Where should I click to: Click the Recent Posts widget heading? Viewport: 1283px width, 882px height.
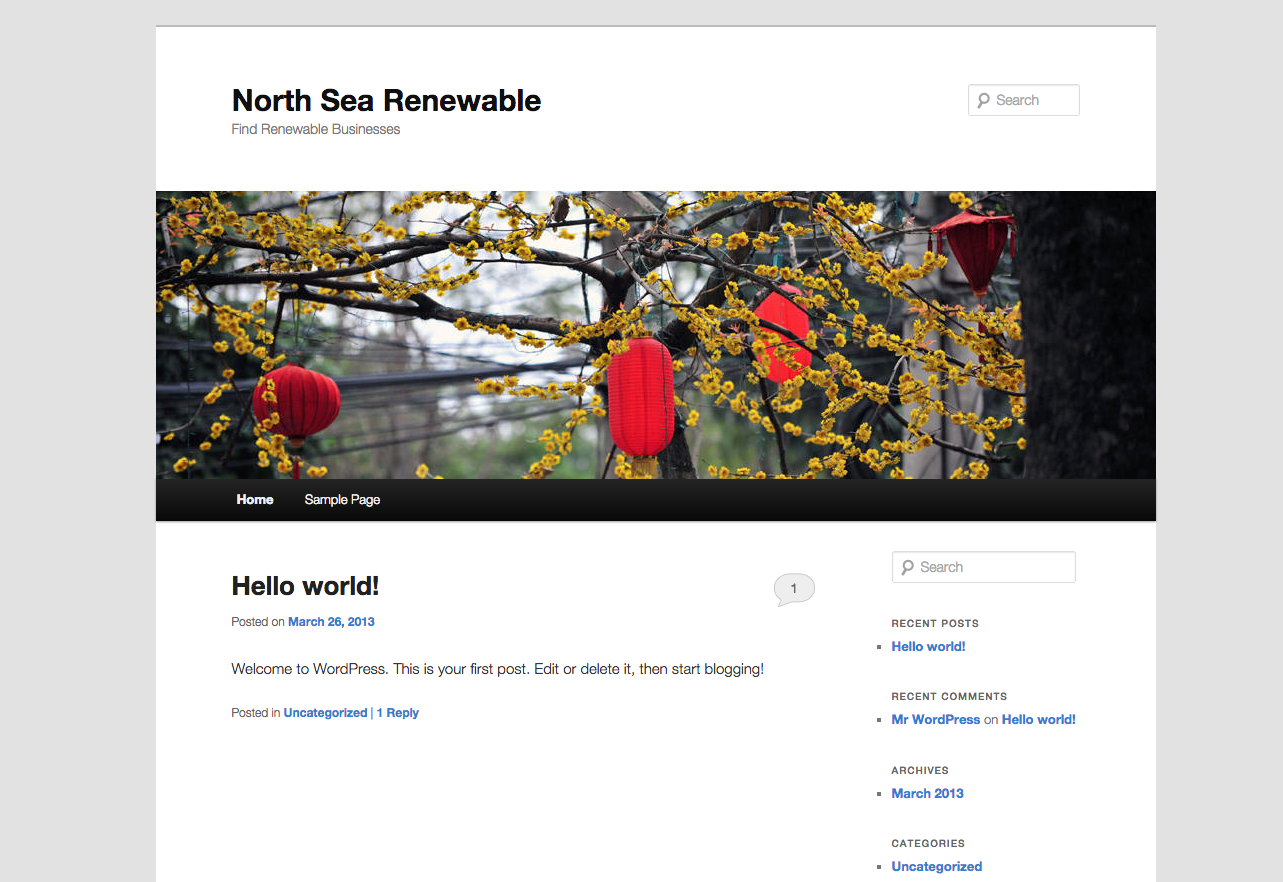tap(935, 623)
